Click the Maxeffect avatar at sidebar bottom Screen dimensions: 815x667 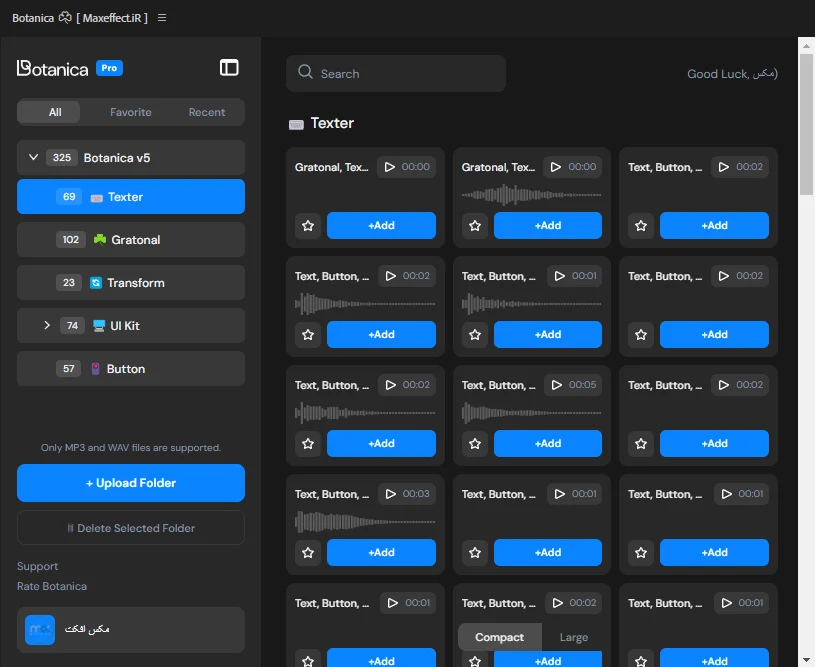(40, 630)
